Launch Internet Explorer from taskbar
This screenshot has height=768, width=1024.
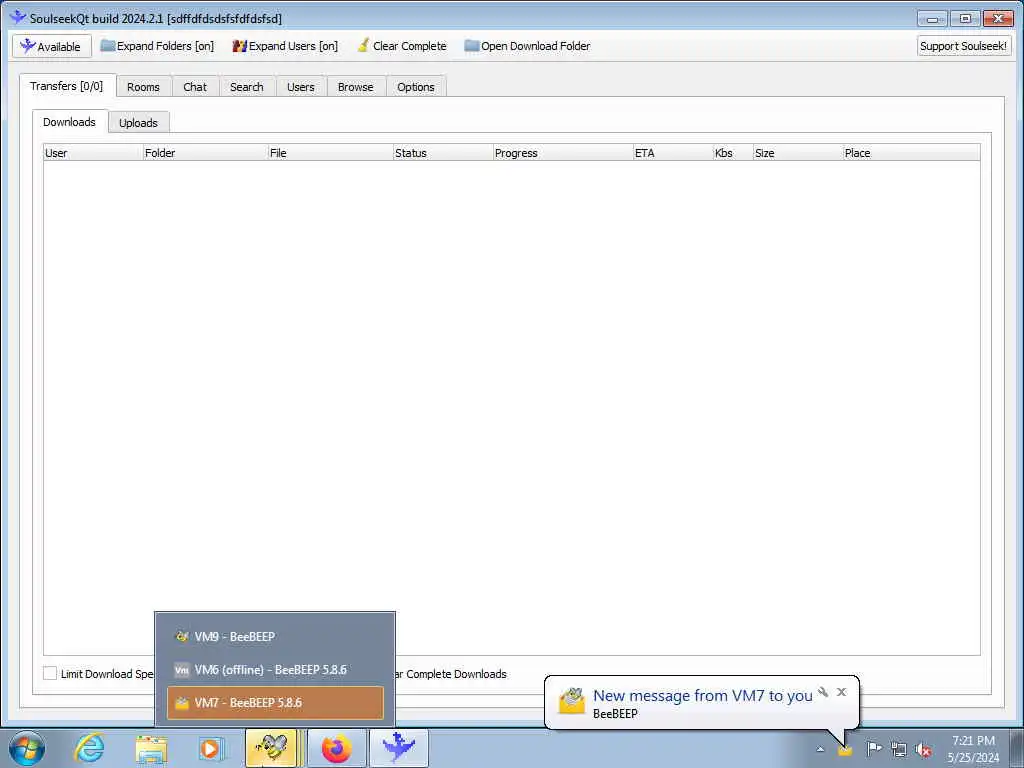coord(89,748)
